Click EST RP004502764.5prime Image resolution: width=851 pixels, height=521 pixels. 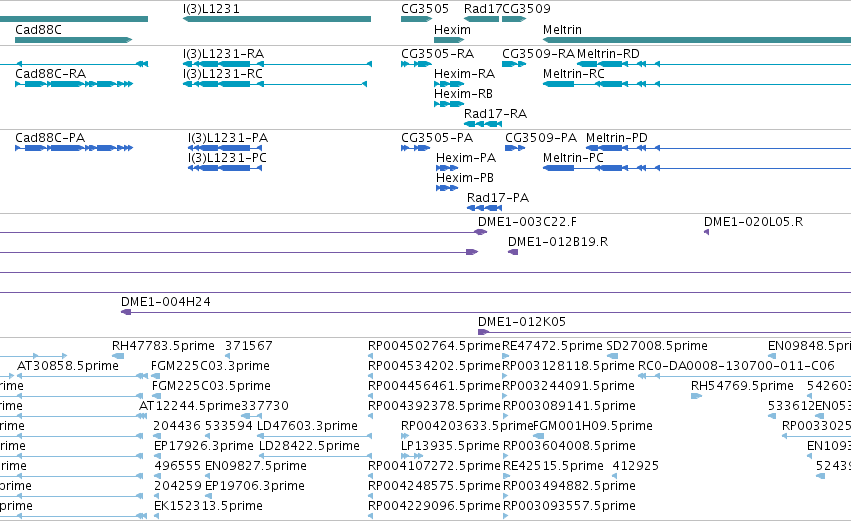pos(434,346)
